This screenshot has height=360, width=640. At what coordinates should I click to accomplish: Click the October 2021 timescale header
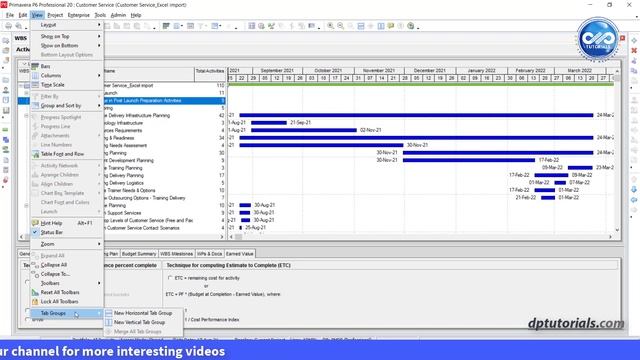click(x=328, y=71)
